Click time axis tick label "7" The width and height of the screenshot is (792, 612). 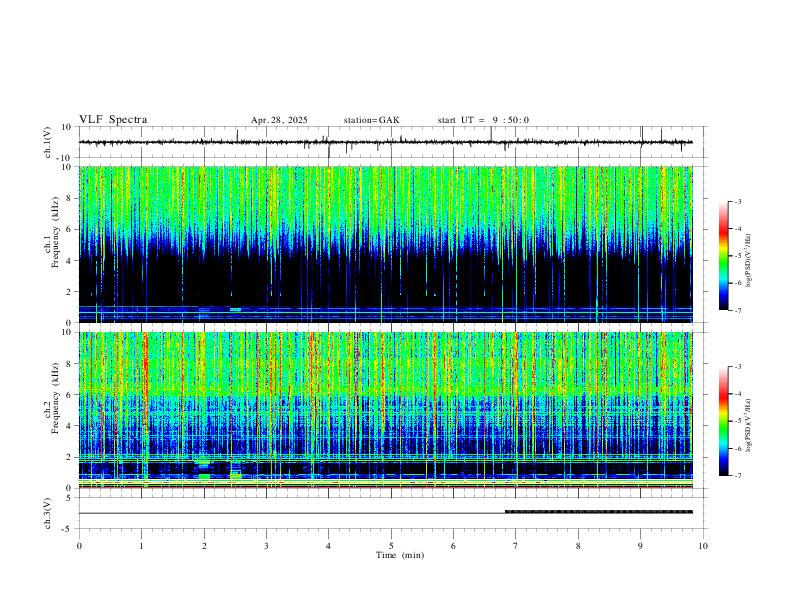pyautogui.click(x=516, y=546)
